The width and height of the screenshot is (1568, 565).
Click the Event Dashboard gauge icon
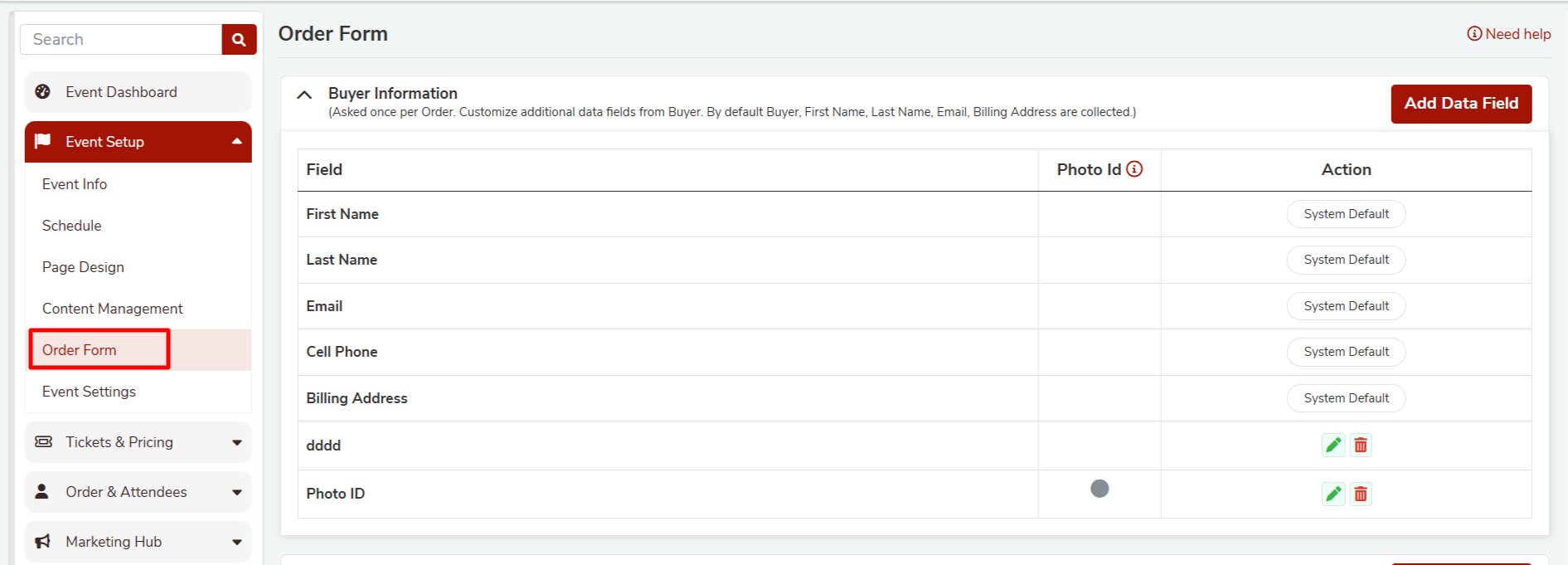[x=43, y=92]
